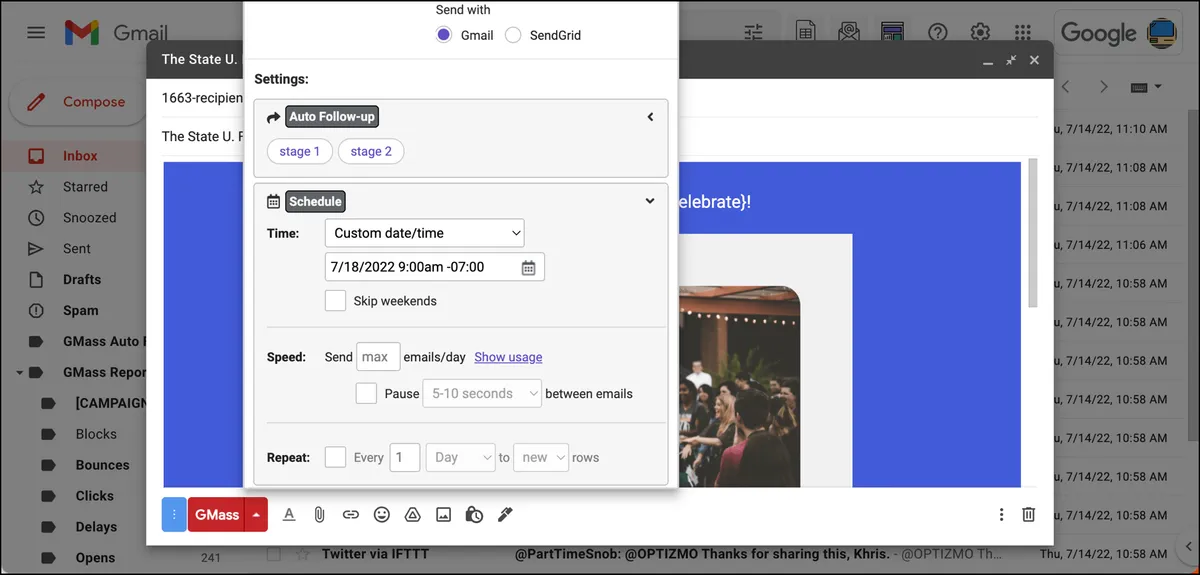Open more compose options three-dot menu
The image size is (1200, 575).
click(1001, 514)
